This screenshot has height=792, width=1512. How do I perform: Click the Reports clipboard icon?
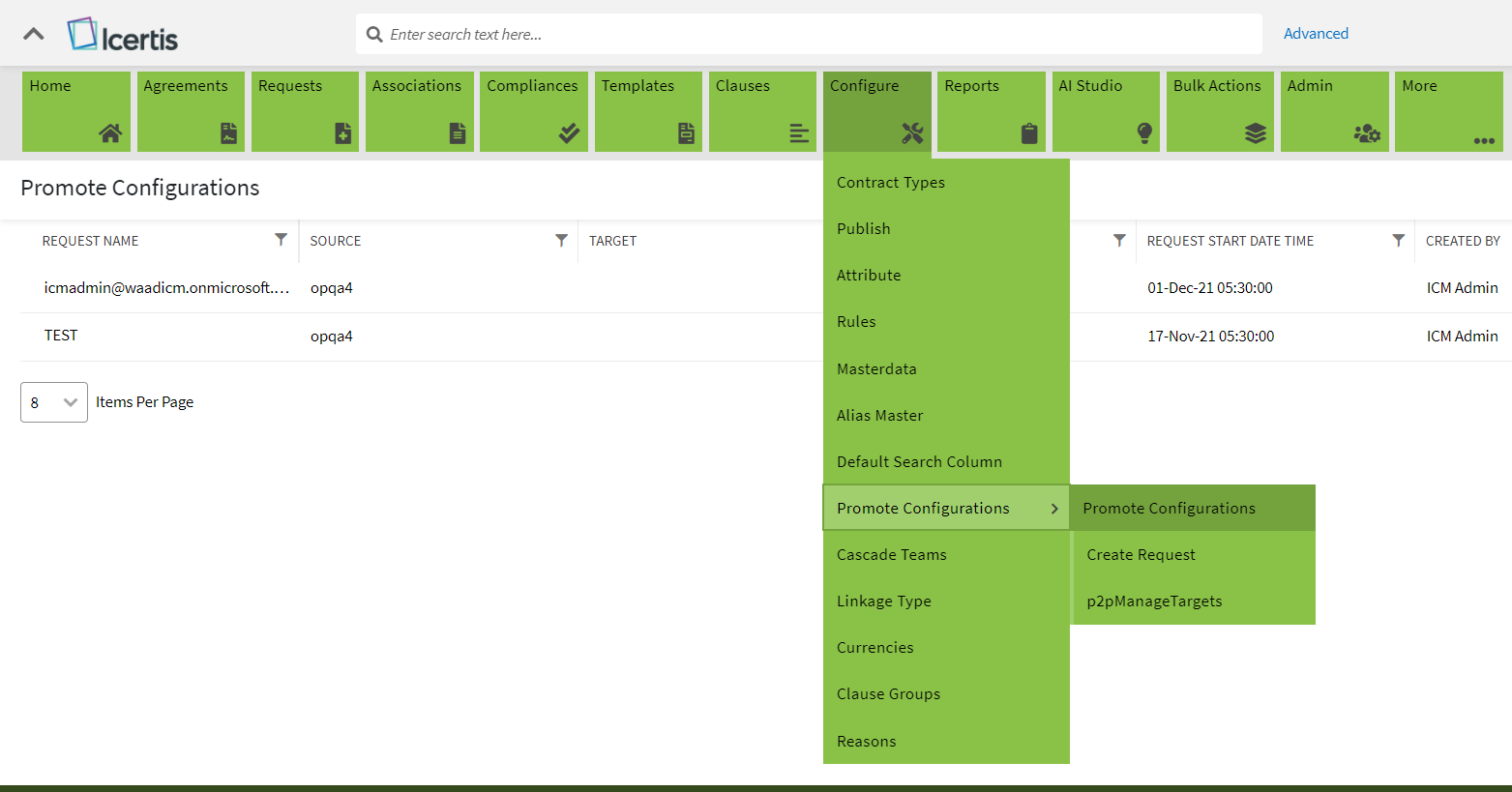click(x=1029, y=133)
